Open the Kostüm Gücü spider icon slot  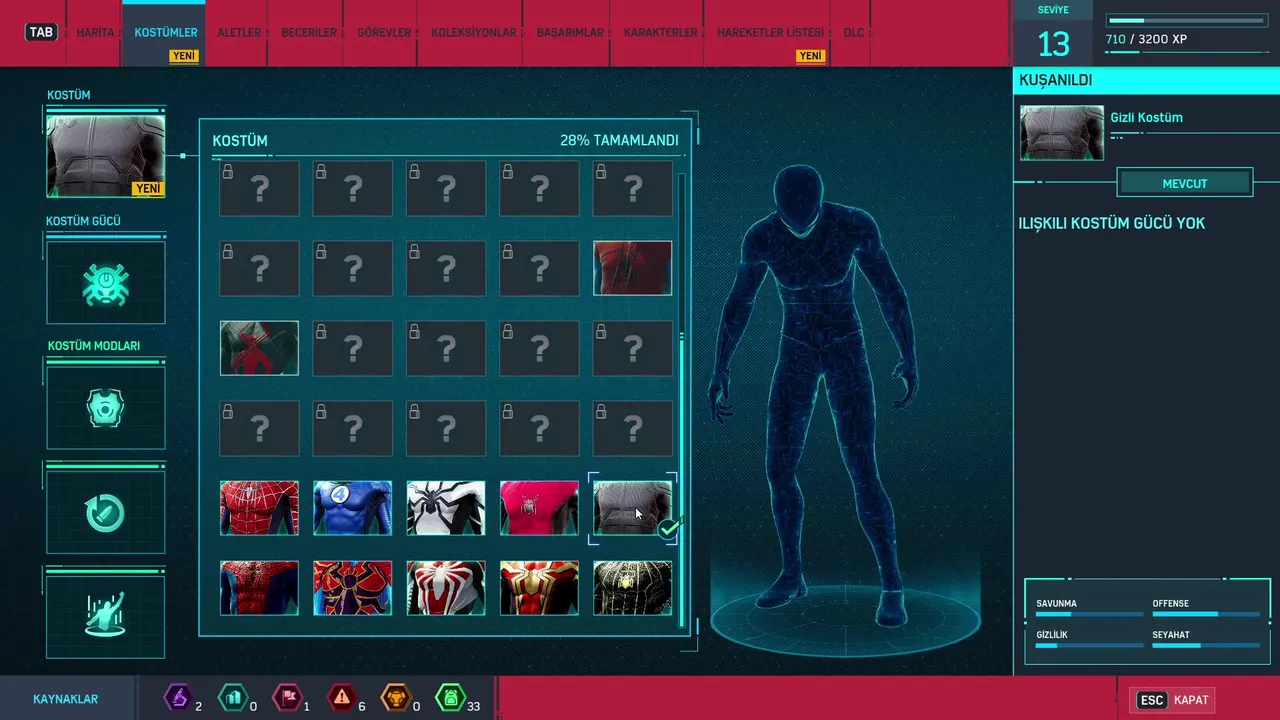click(x=105, y=282)
